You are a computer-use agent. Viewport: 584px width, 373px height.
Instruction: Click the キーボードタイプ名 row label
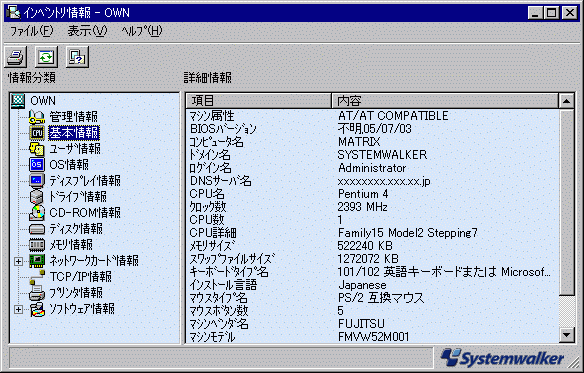[x=229, y=272]
